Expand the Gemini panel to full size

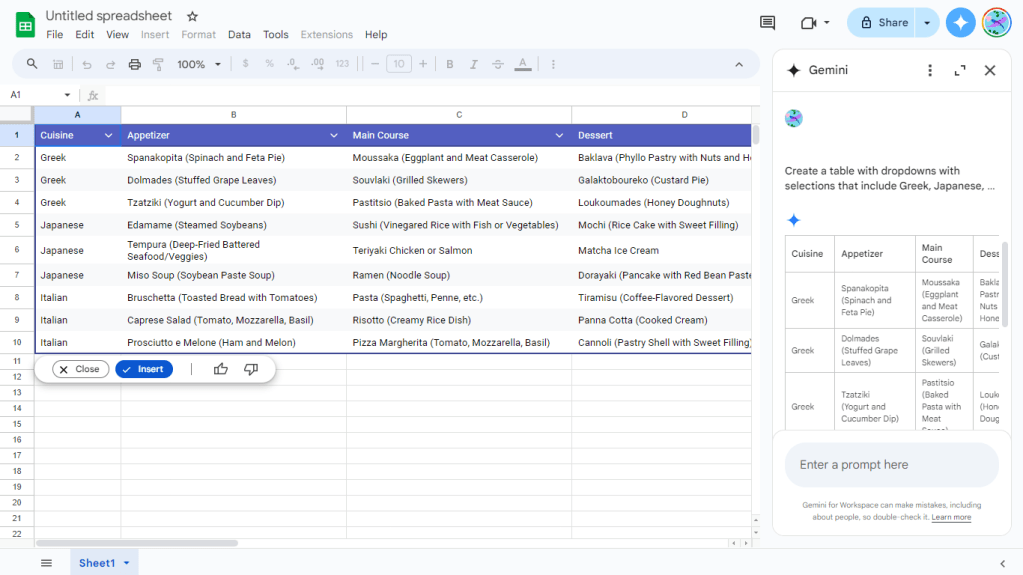tap(960, 70)
